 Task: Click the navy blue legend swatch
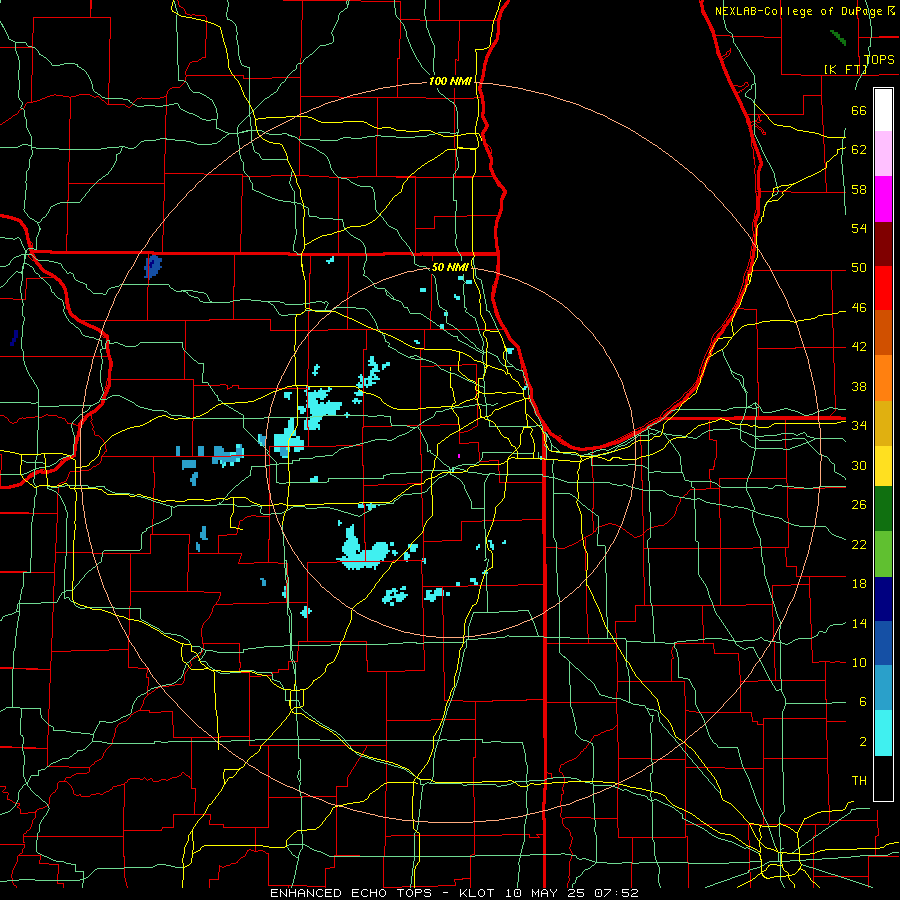tap(883, 599)
